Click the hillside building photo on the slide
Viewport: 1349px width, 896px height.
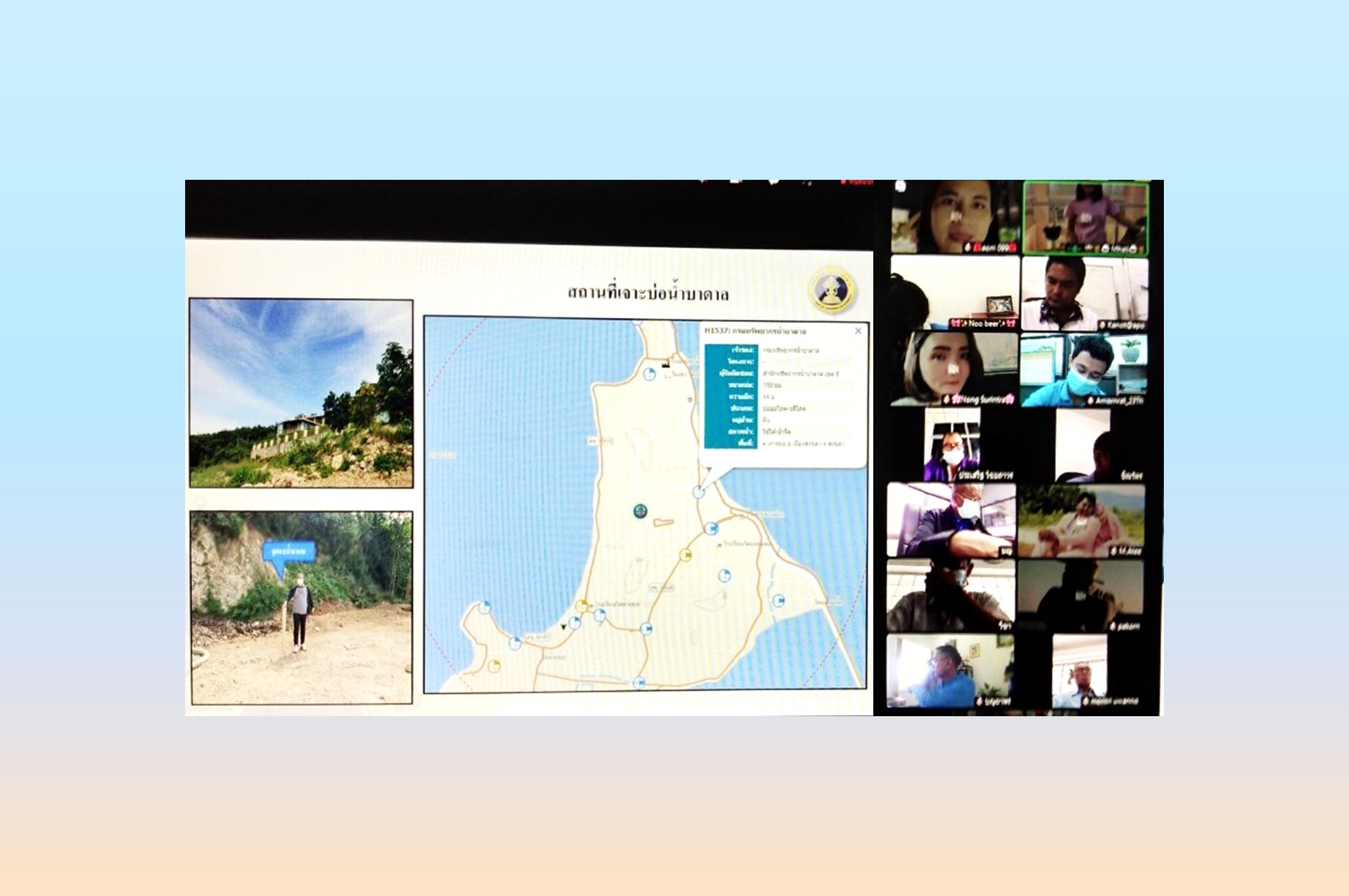click(x=301, y=393)
